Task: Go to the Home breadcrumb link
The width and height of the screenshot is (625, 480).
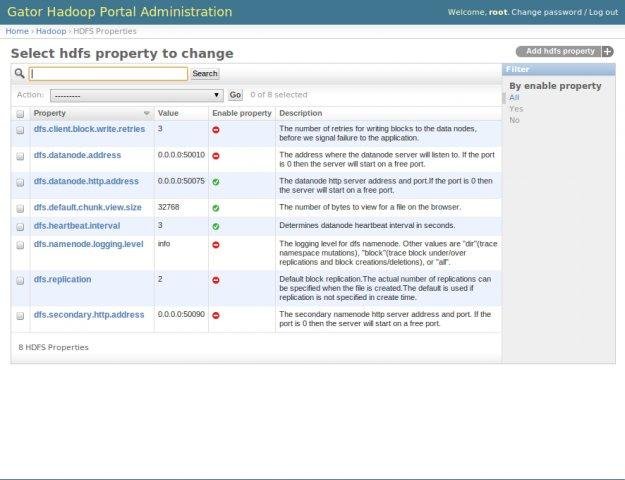Action: (x=17, y=31)
